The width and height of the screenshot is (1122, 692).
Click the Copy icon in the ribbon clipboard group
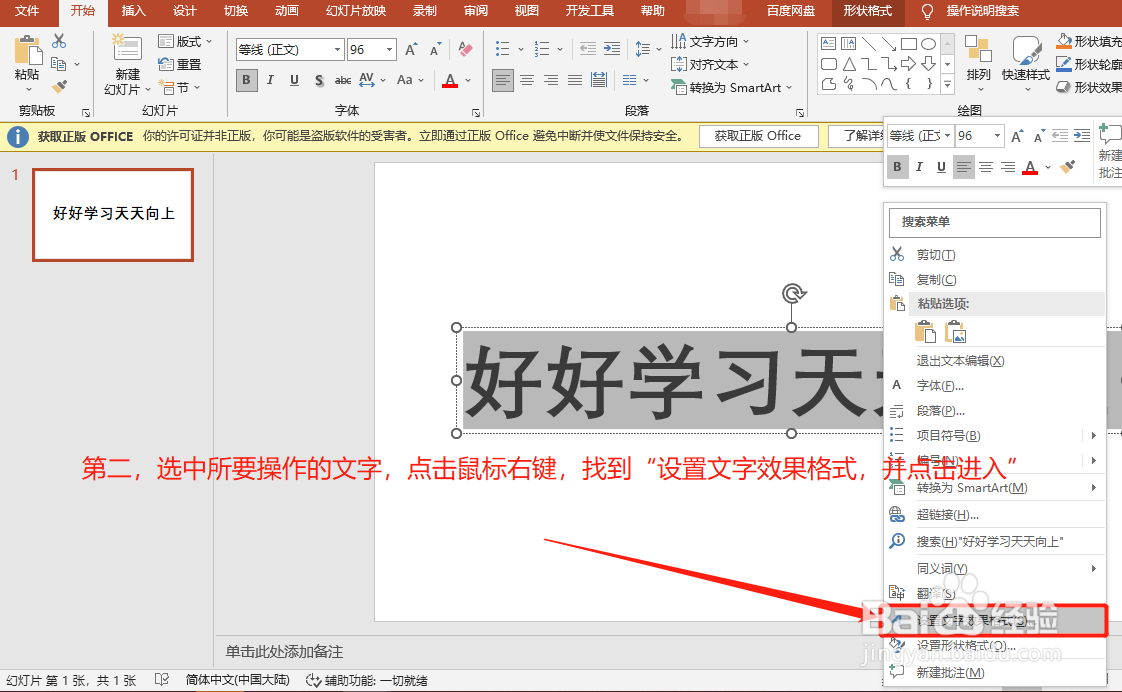click(x=59, y=64)
